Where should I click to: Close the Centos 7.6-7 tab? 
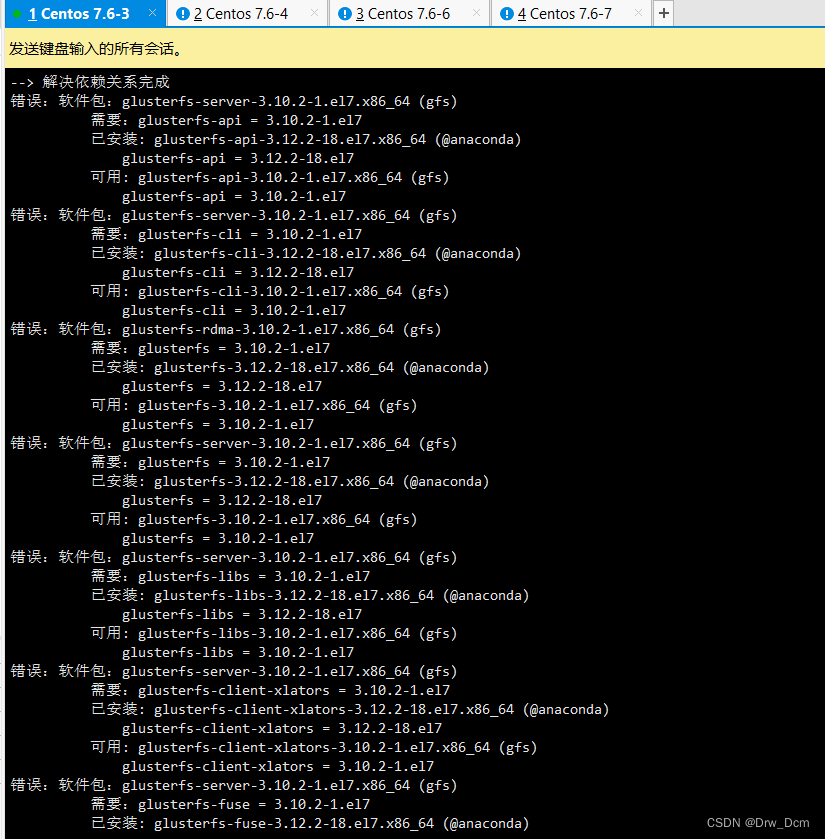point(638,13)
